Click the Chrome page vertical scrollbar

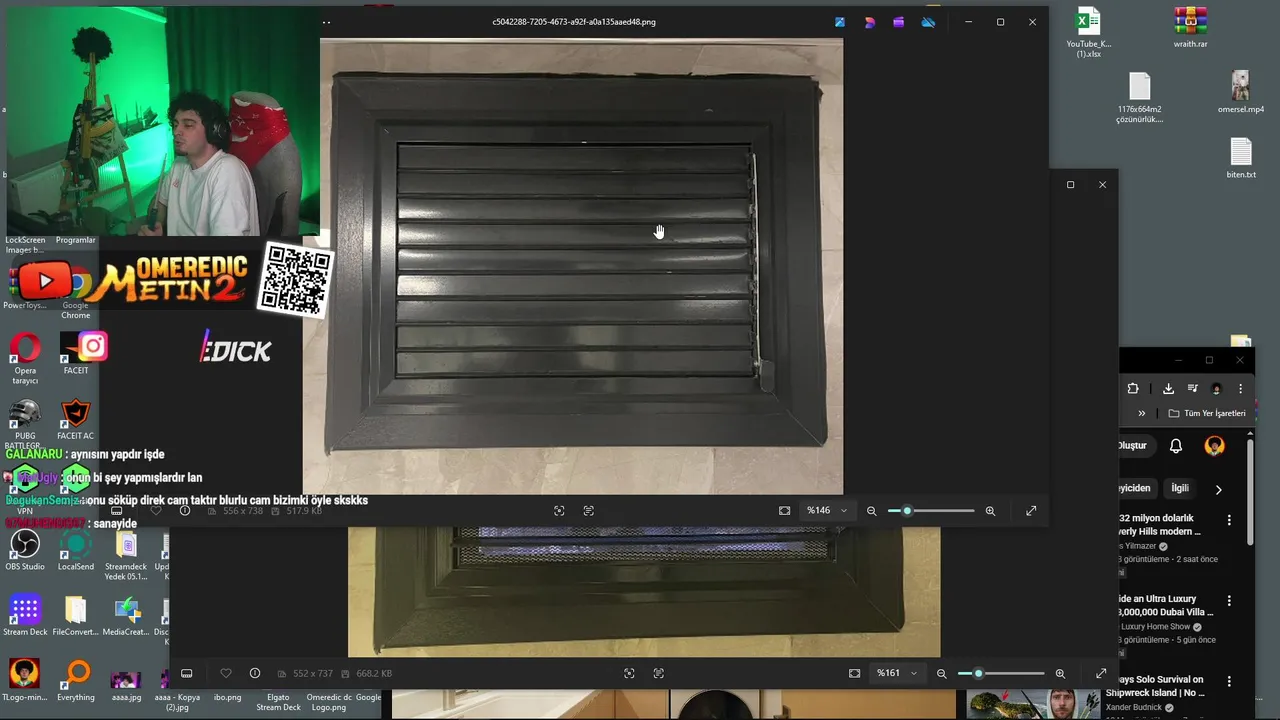point(1250,490)
